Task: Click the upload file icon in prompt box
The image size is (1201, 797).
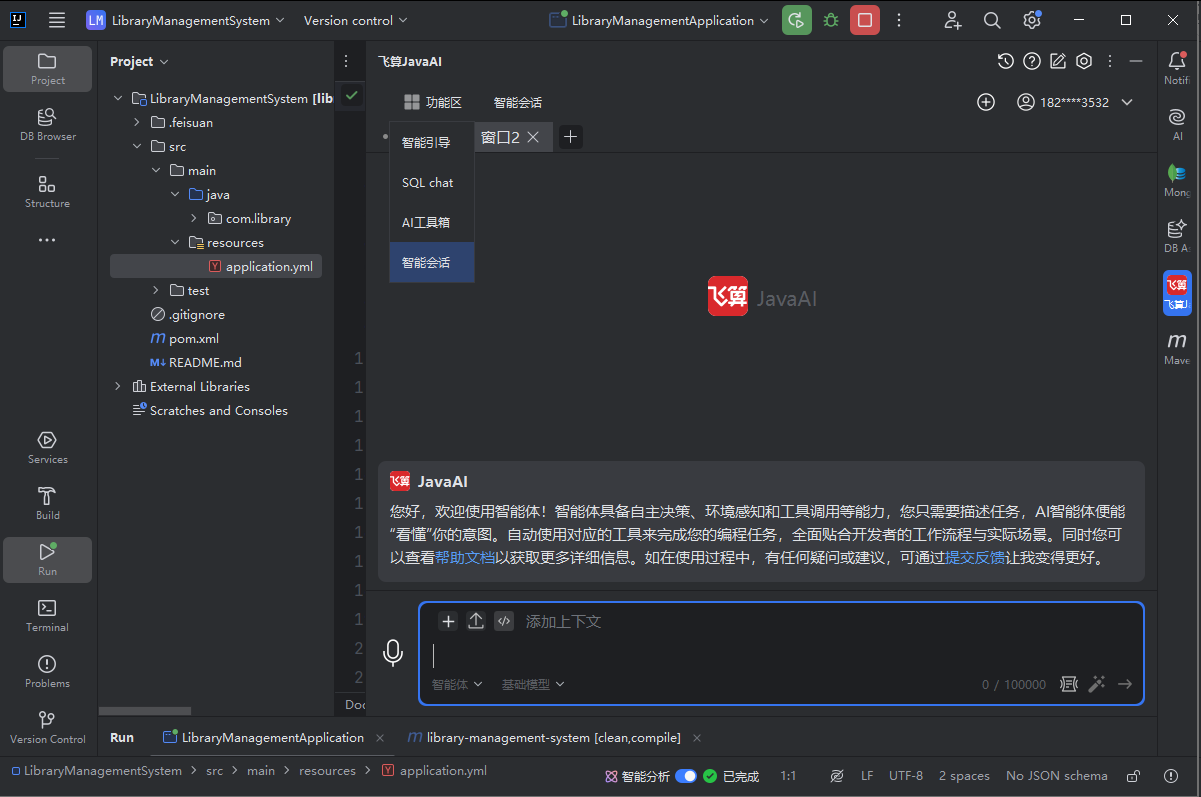Action: pos(476,621)
